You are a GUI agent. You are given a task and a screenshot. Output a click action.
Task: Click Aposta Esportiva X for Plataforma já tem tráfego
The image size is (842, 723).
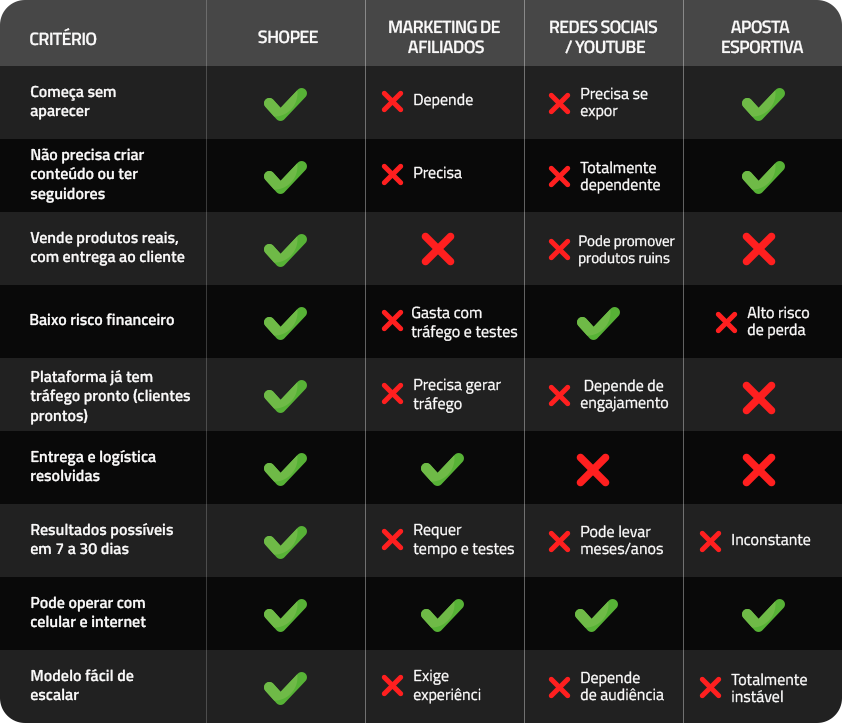(759, 397)
